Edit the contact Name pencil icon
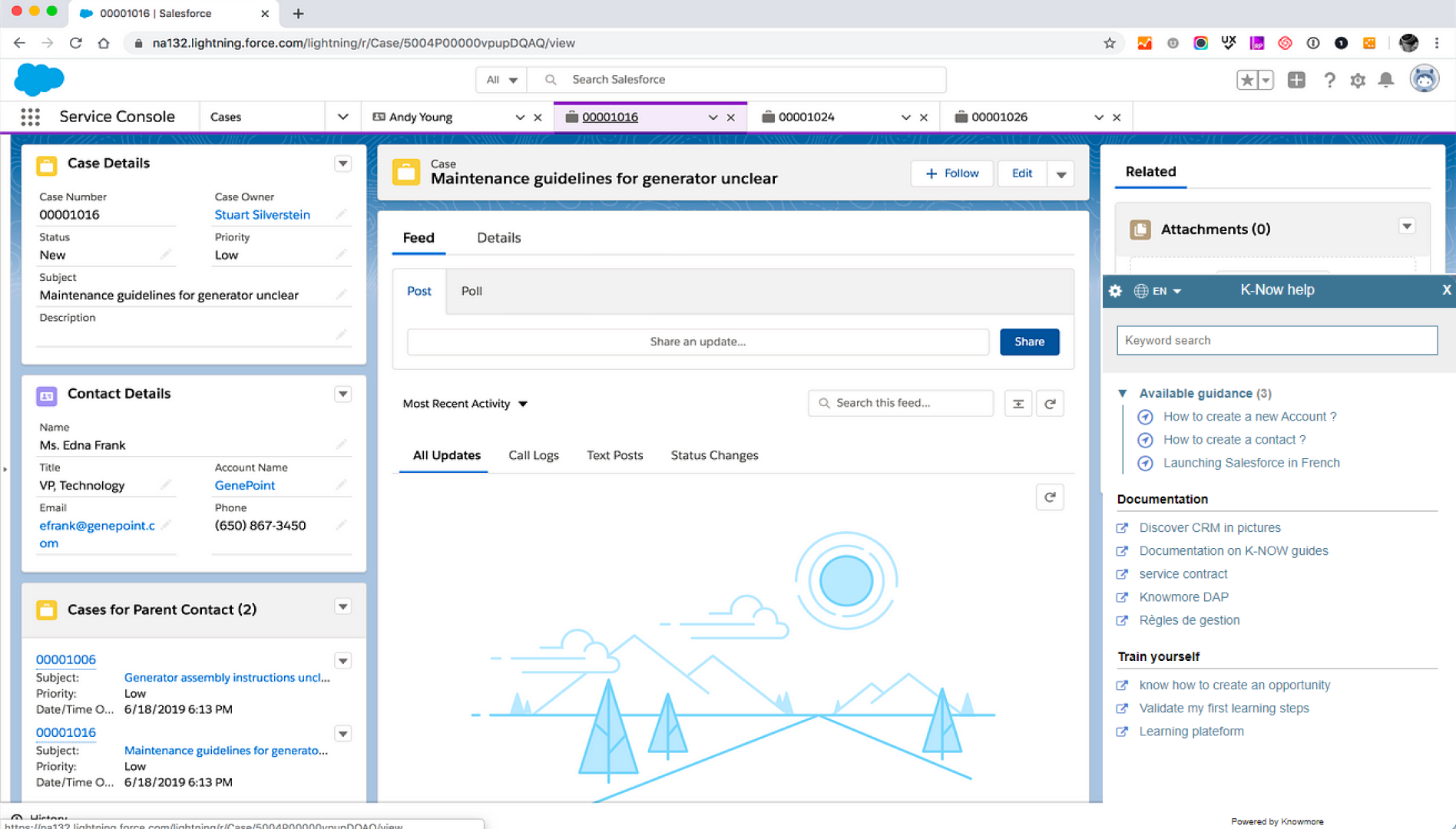Screen dimensions: 1456x829 342,444
